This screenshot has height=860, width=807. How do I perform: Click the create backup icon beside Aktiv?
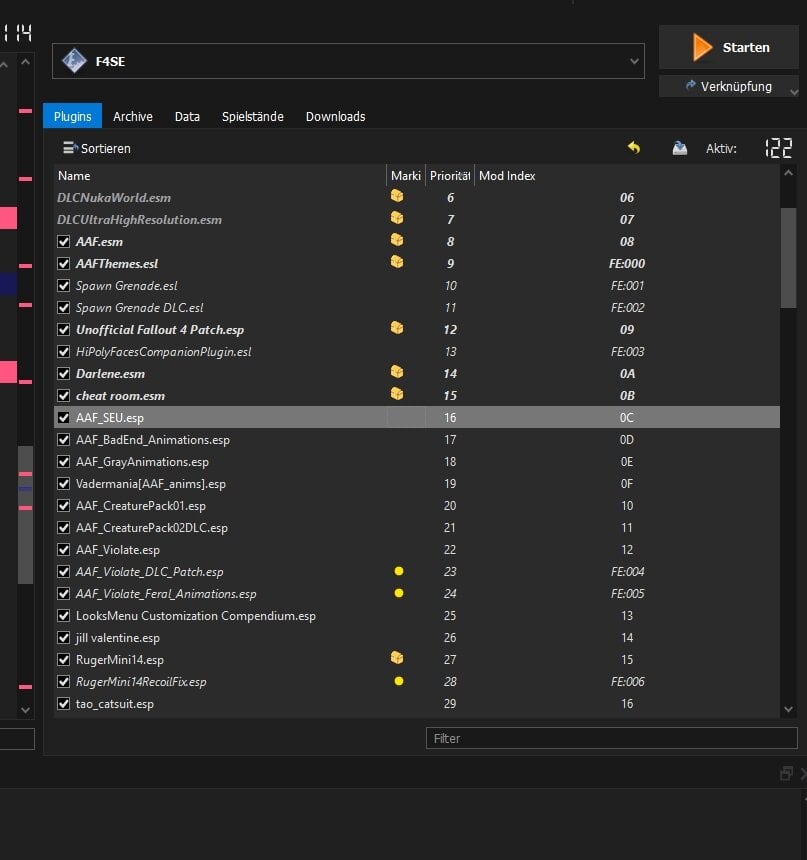[680, 148]
